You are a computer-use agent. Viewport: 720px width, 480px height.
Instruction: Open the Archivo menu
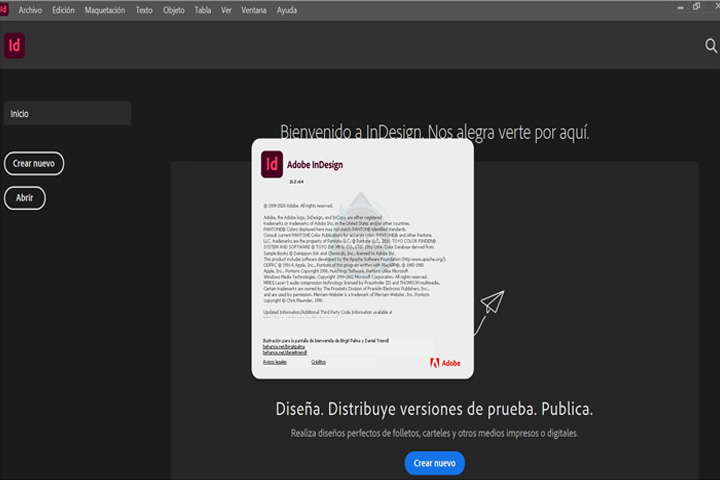(30, 10)
